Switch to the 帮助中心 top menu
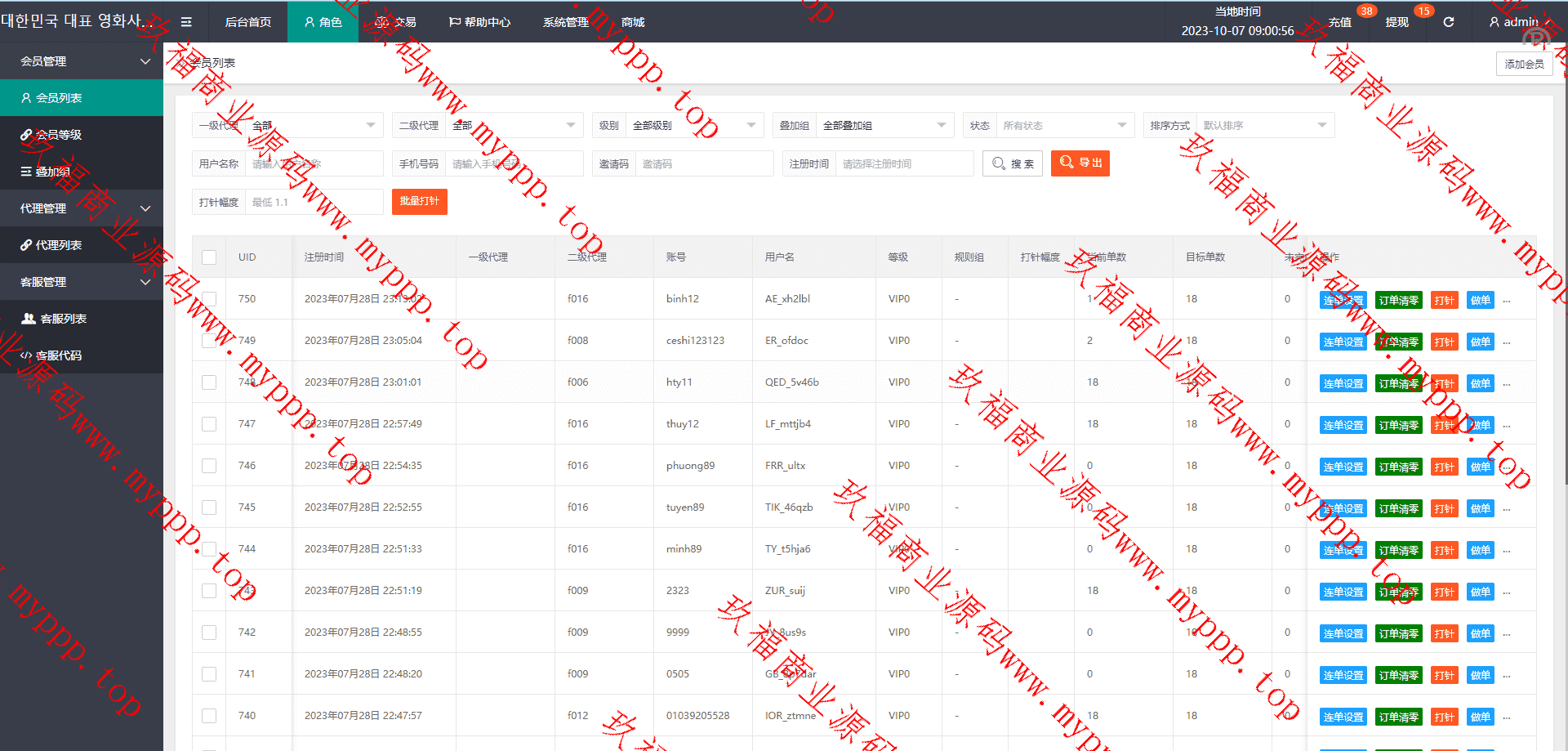Screen dimensions: 1568x751 pos(480,22)
